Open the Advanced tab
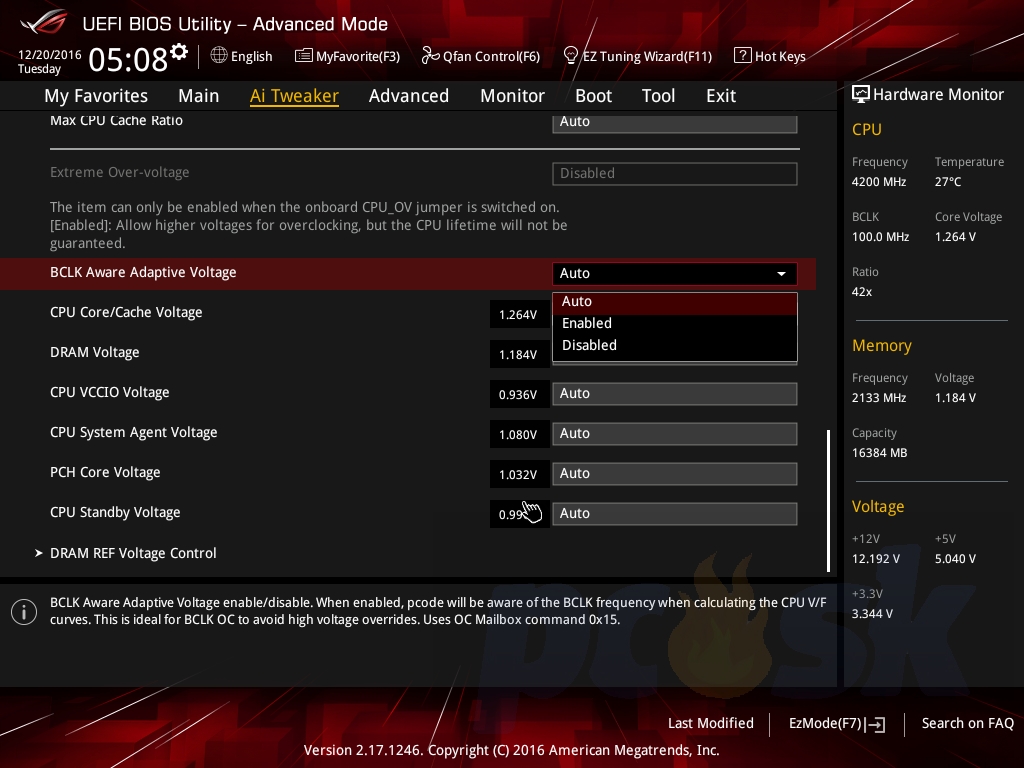 point(409,96)
